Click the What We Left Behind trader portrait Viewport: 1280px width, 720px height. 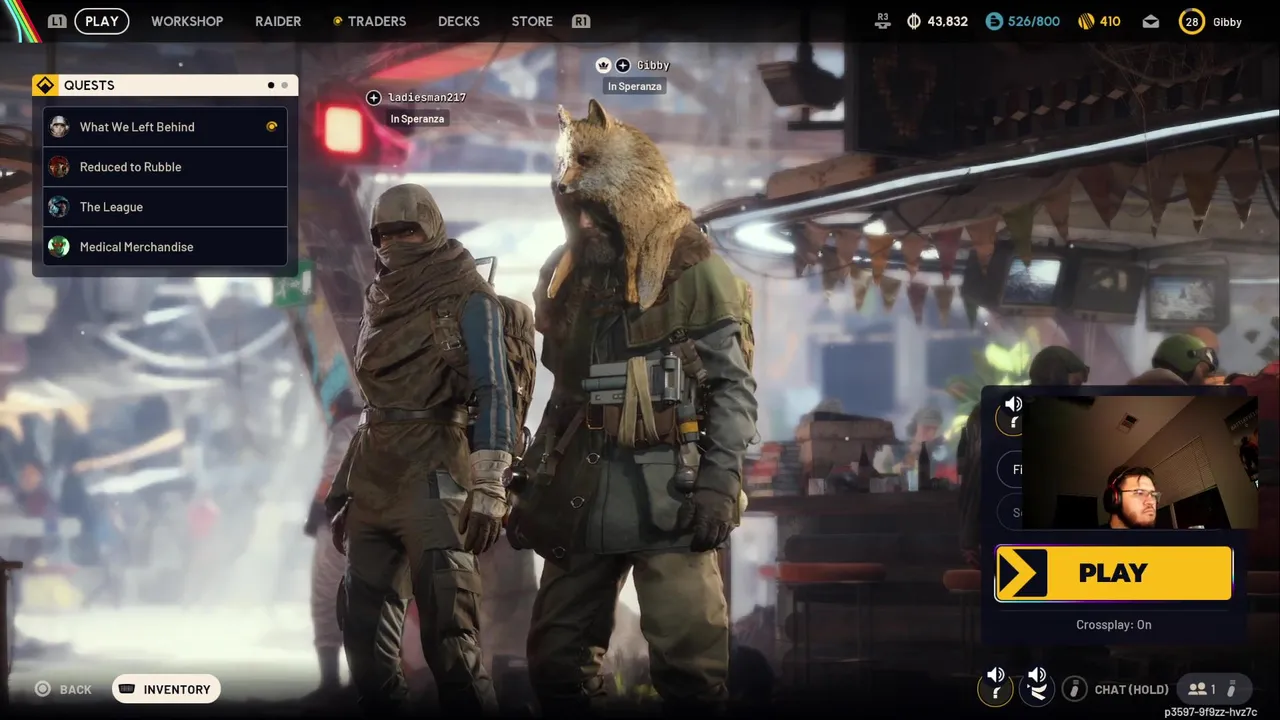[59, 127]
